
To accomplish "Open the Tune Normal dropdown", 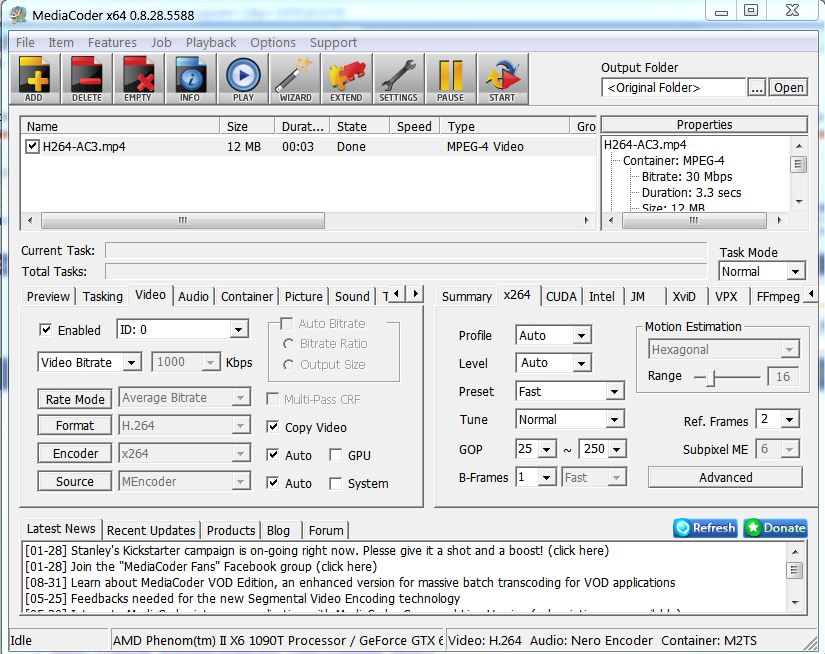I will coord(570,419).
